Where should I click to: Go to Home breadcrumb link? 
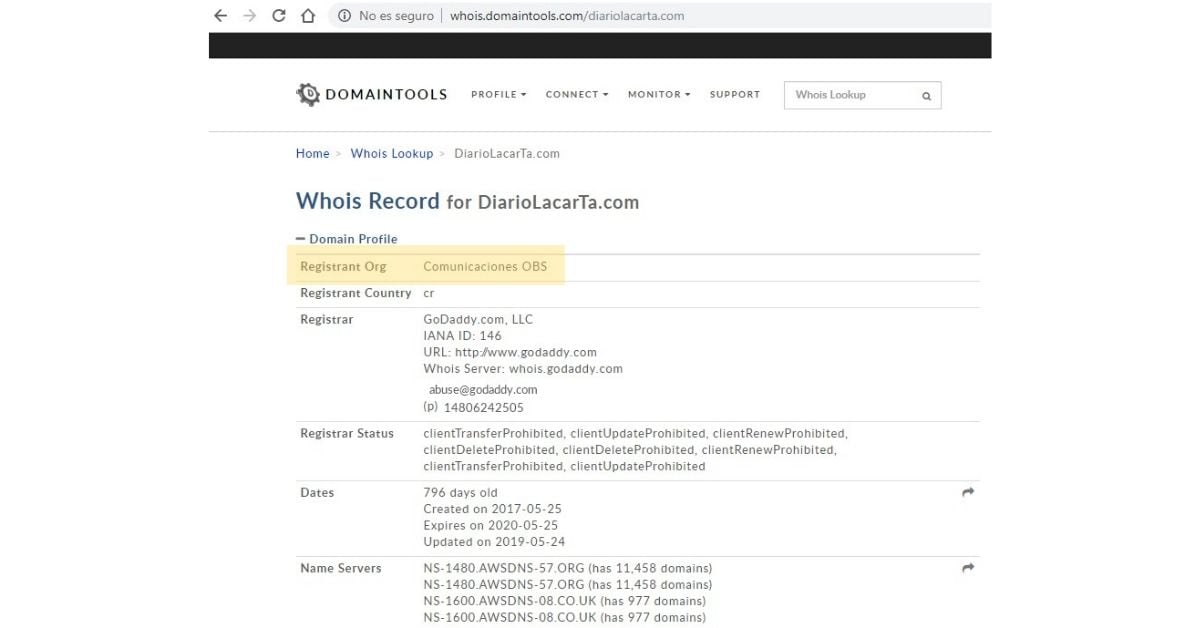(312, 154)
